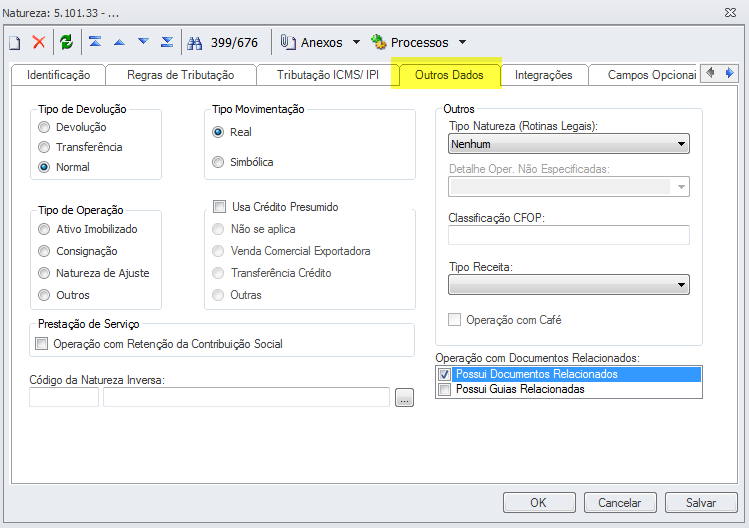Click the binoculars search icon
Screen dimensions: 749x529
(195, 42)
